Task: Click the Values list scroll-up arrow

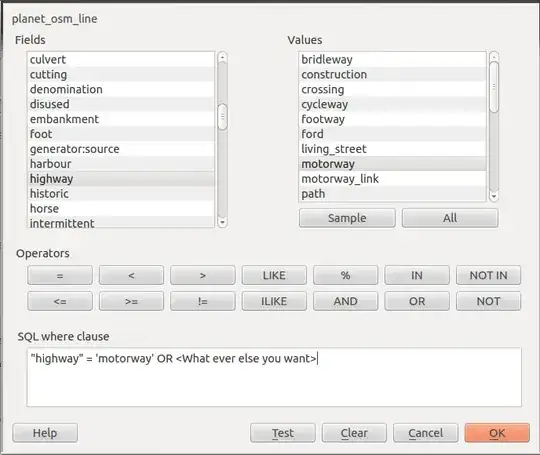Action: tap(494, 57)
